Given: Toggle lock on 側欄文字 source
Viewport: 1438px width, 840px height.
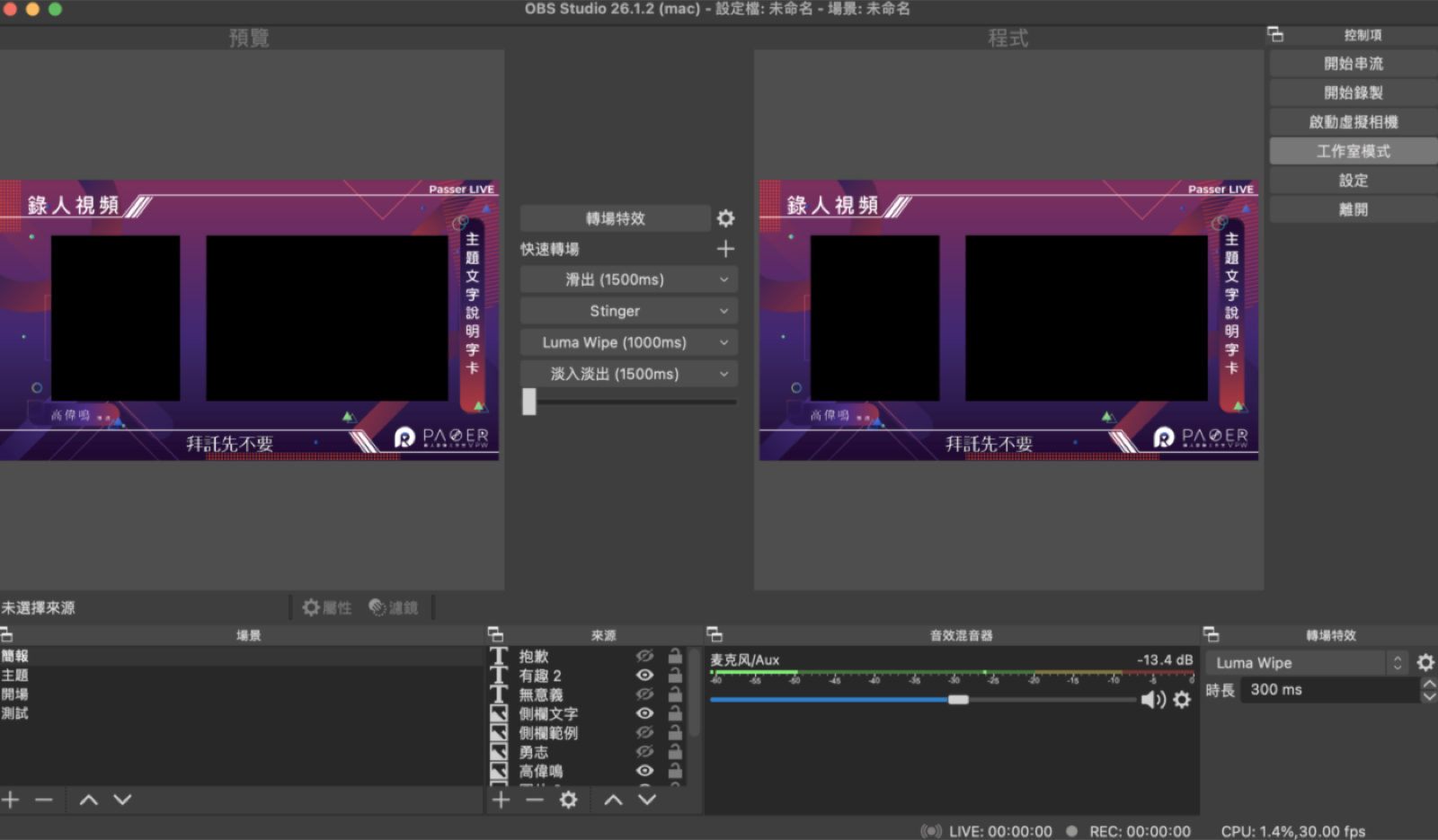Looking at the screenshot, I should tap(675, 713).
